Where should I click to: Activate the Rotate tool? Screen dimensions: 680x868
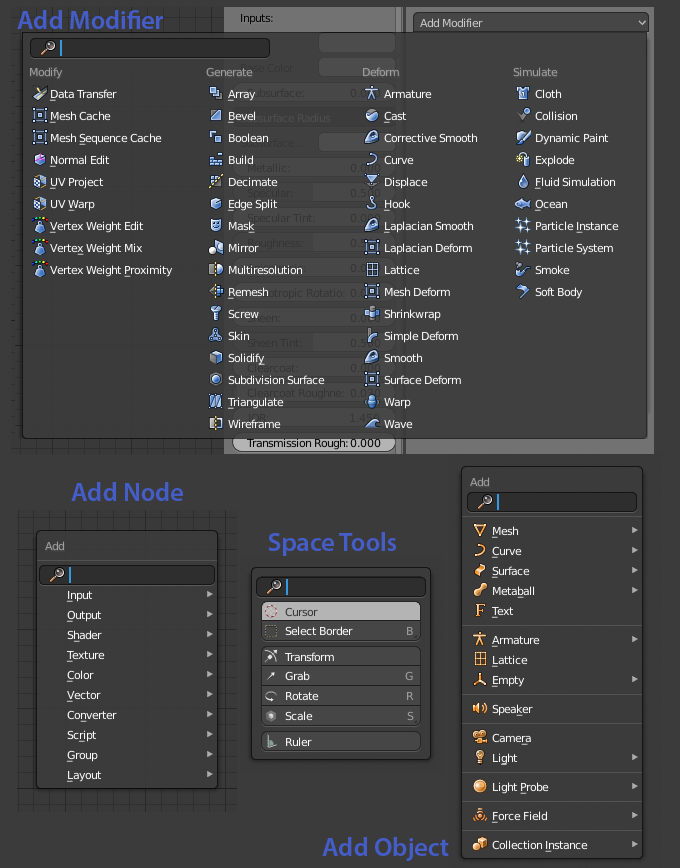pos(341,695)
